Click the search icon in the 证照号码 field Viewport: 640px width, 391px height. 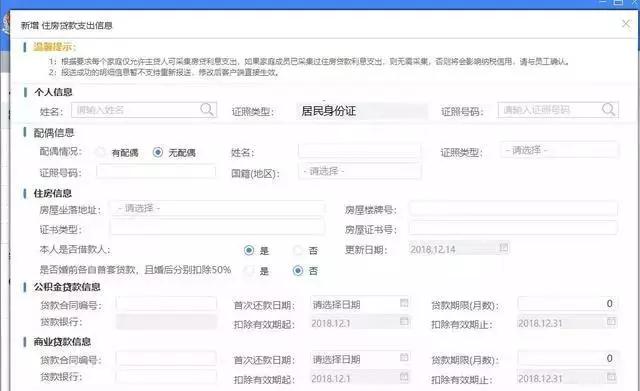pos(609,109)
